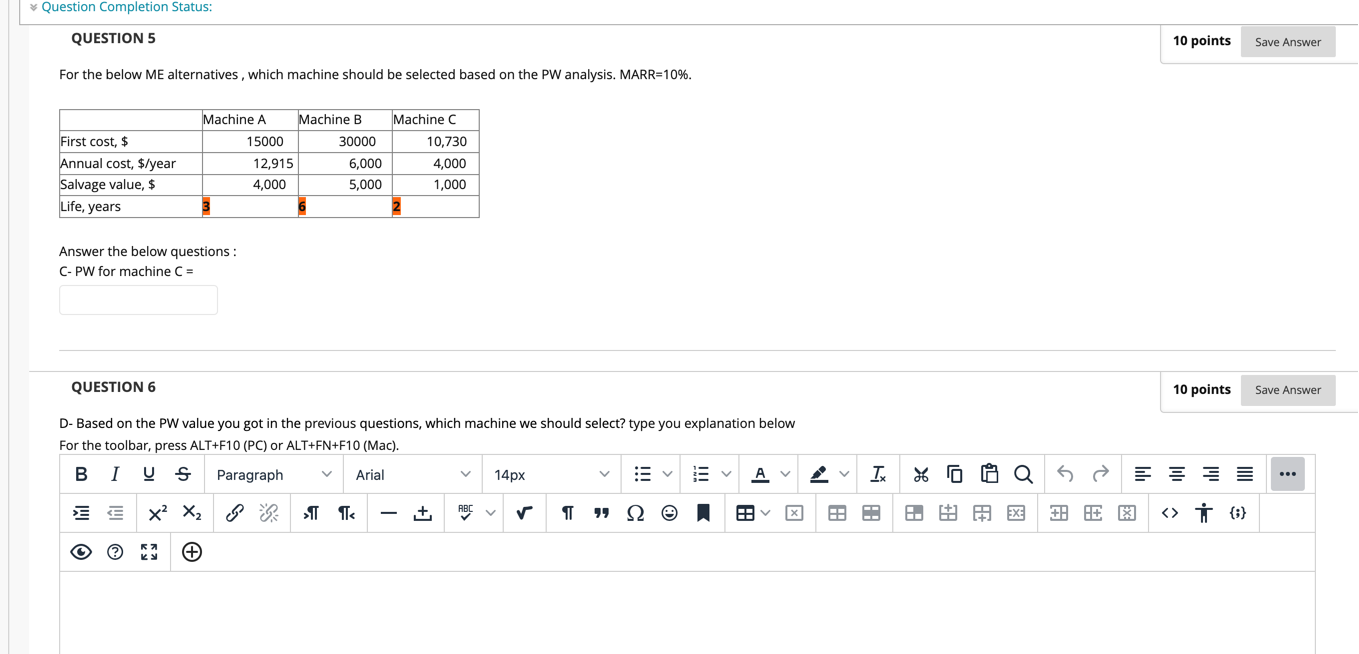Toggle bold formatting in the editor
This screenshot has width=1359, height=654.
click(81, 474)
